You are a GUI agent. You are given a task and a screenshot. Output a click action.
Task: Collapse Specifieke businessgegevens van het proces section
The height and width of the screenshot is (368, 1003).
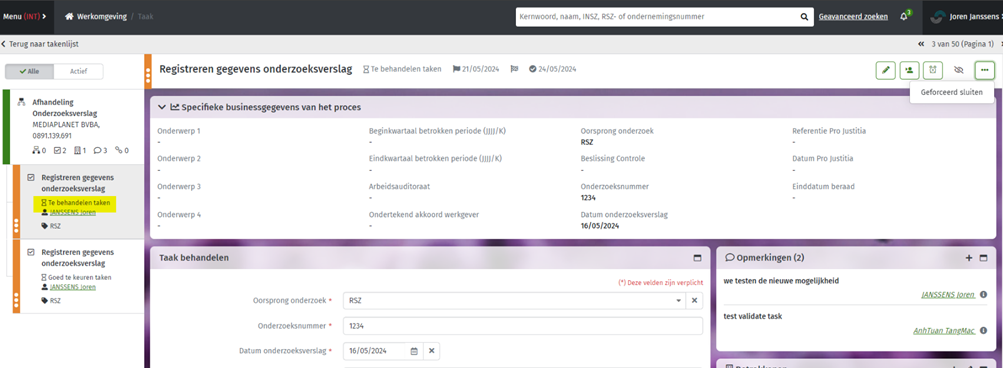pyautogui.click(x=162, y=107)
